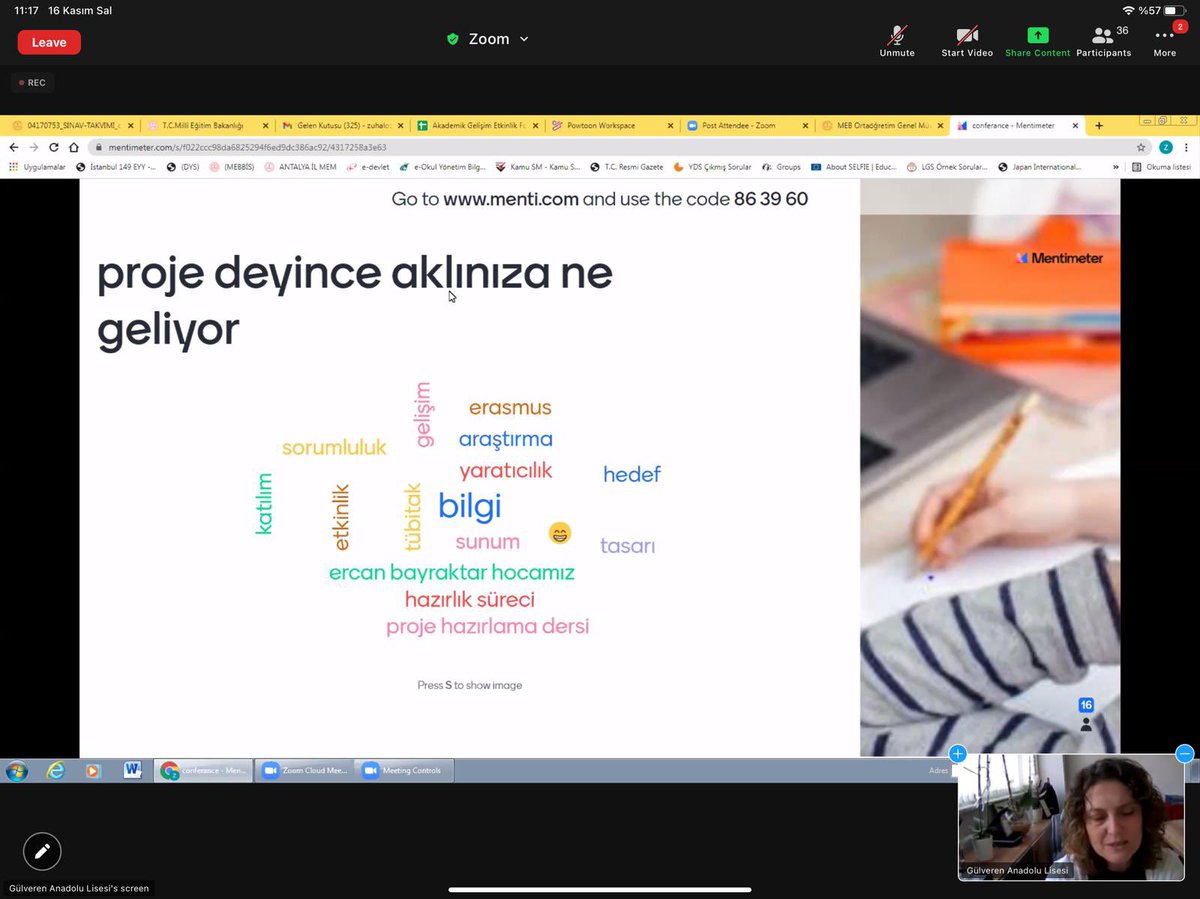Image resolution: width=1200 pixels, height=899 pixels.
Task: Click 'proje hazırlama dersi' in word cloud
Action: (487, 627)
